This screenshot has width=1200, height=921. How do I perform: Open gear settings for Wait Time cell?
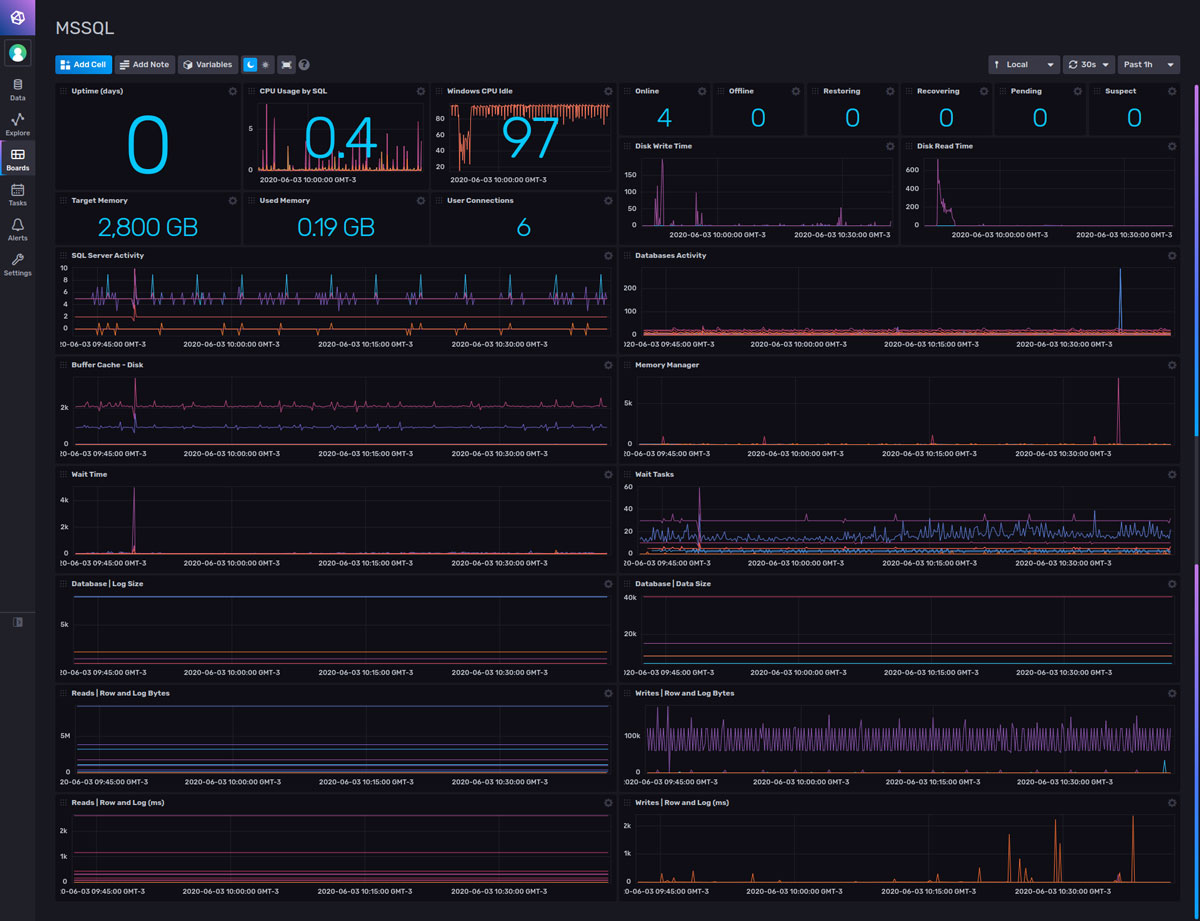click(608, 475)
